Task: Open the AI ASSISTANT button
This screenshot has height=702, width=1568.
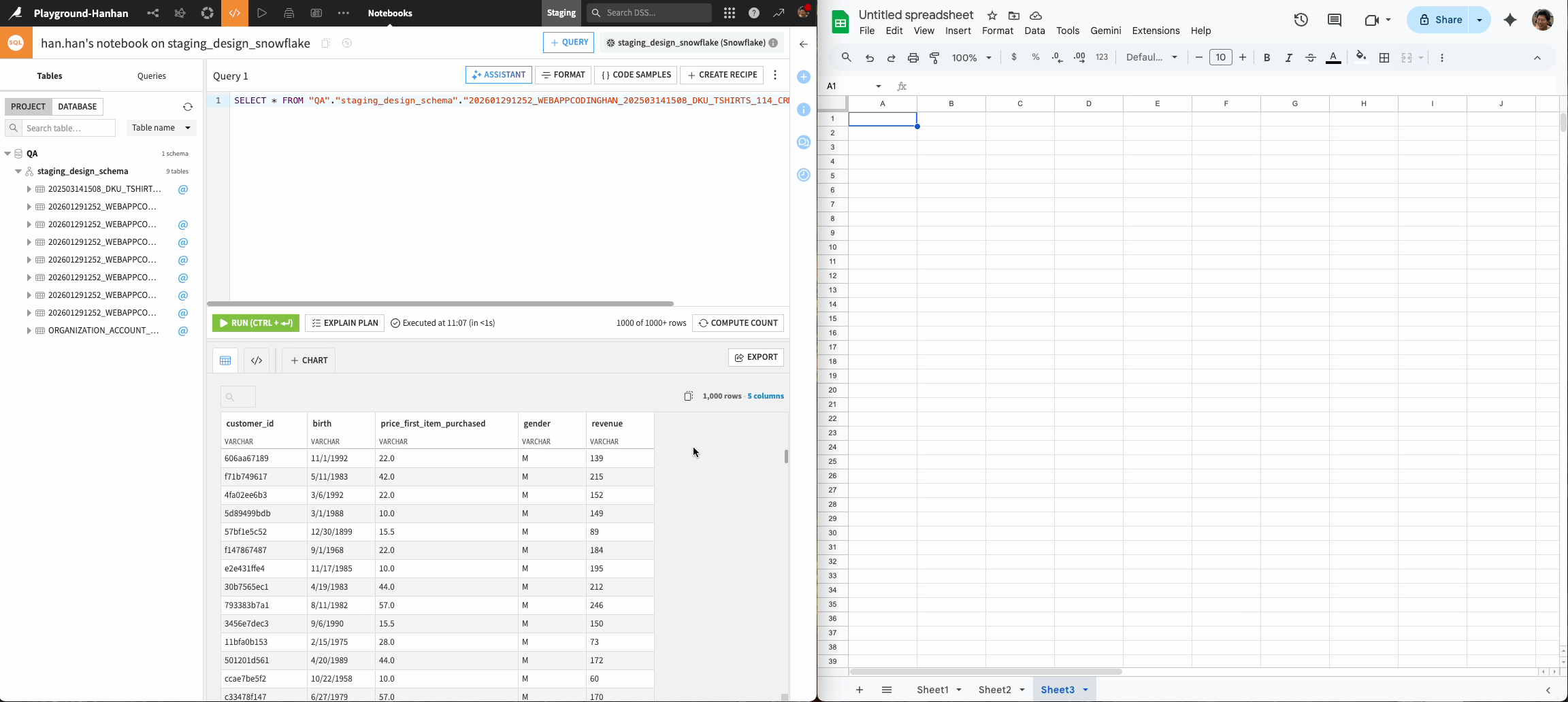Action: click(x=499, y=75)
